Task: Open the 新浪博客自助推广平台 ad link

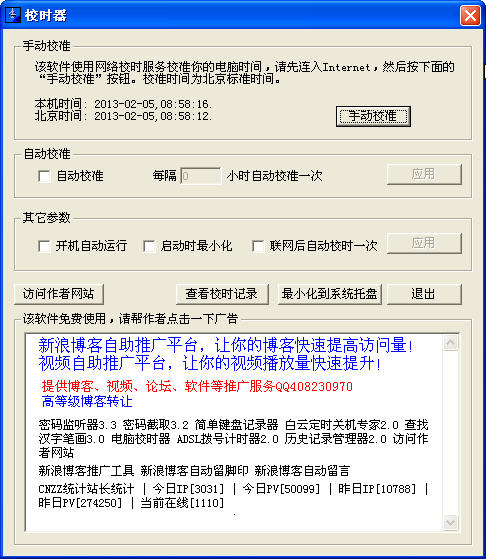Action: (x=226, y=345)
